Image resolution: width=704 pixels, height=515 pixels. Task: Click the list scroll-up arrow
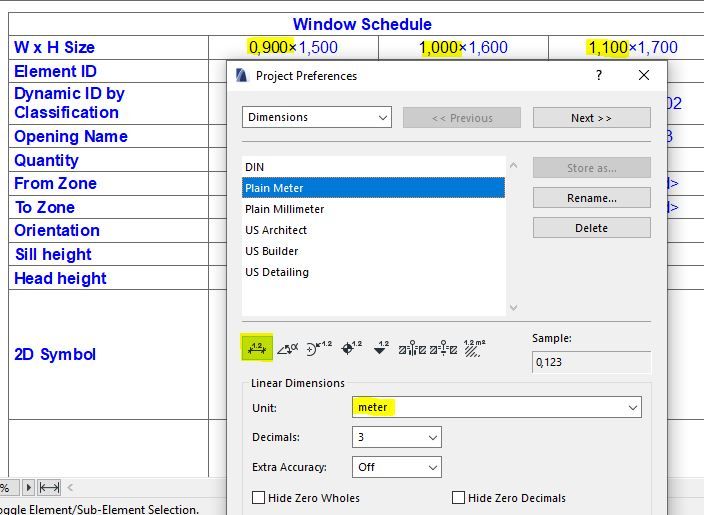[514, 165]
